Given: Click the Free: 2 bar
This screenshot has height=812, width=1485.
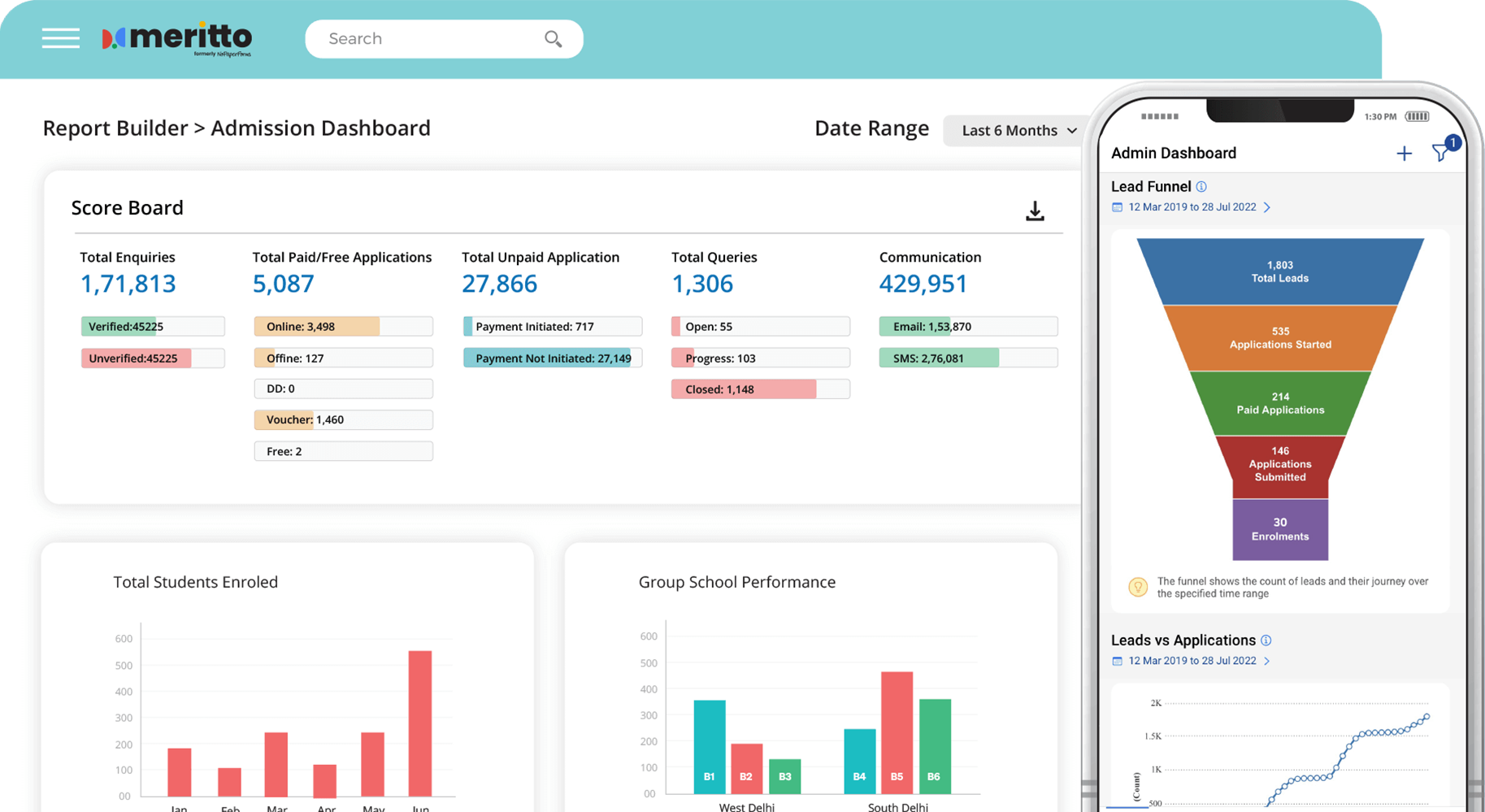Looking at the screenshot, I should pos(343,451).
